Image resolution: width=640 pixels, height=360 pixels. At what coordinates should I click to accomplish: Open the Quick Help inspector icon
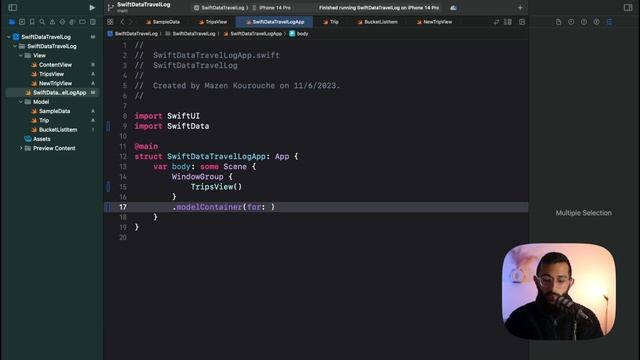[x=584, y=22]
